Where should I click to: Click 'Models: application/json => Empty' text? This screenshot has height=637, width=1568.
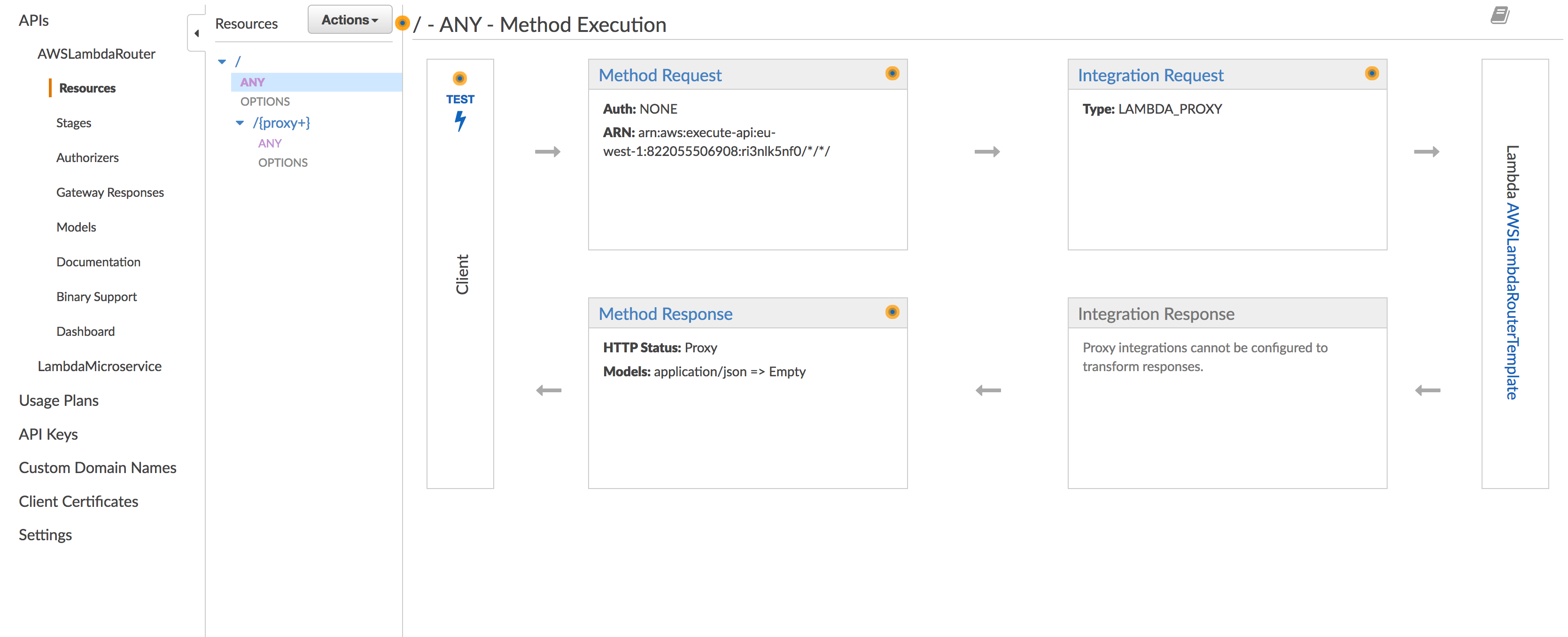pyautogui.click(x=704, y=372)
